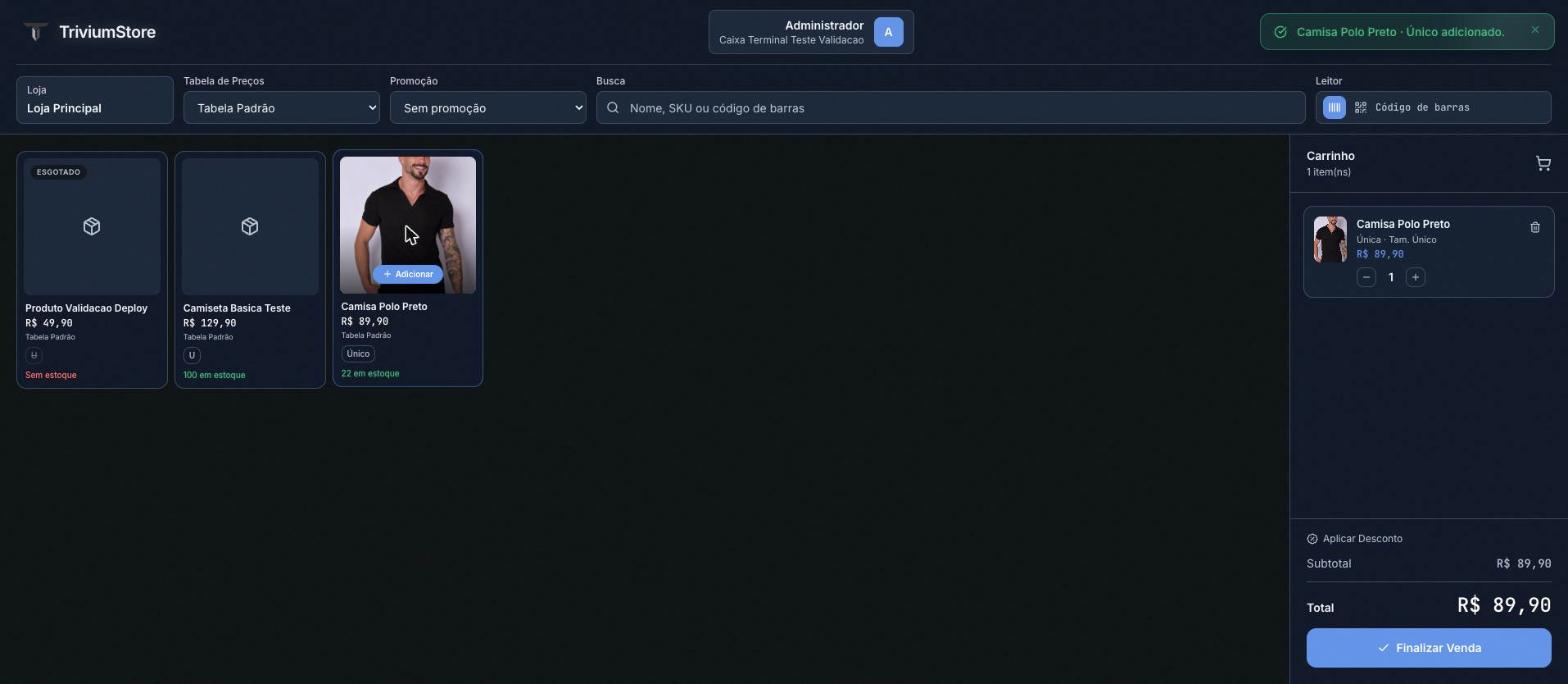Click the 'Caixa Terminal Teste Validacao' text
The height and width of the screenshot is (684, 1568).
[x=791, y=40]
